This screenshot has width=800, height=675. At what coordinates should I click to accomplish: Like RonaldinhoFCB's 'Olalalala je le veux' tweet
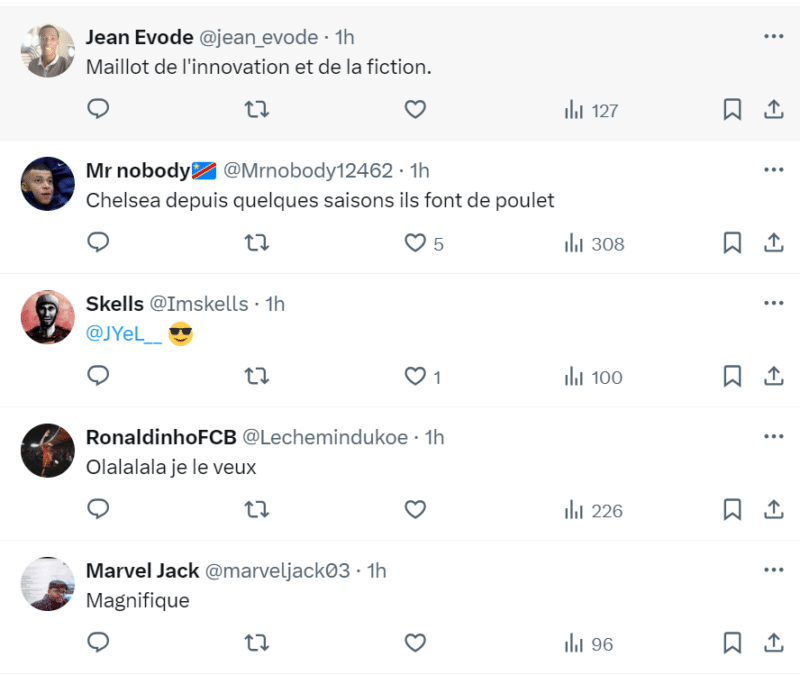(x=415, y=511)
